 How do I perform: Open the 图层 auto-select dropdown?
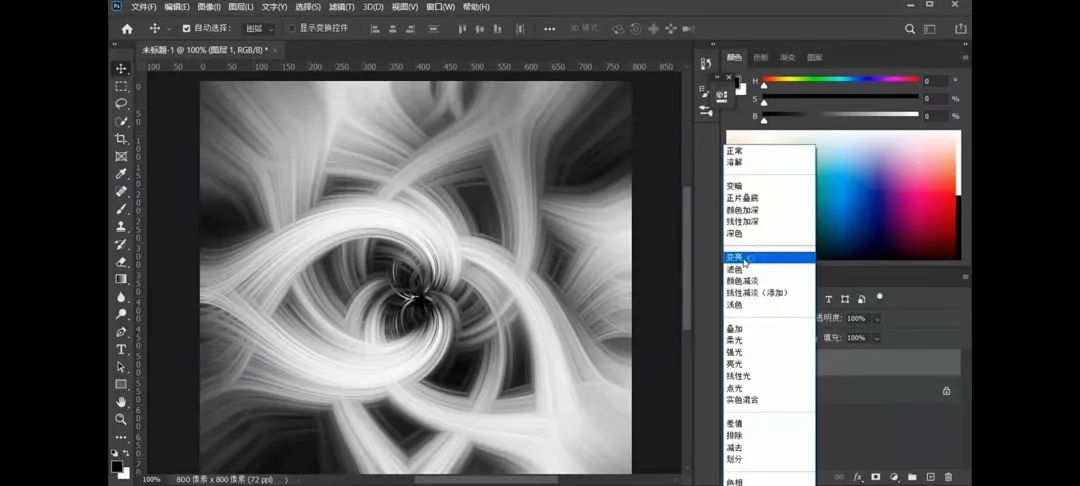[260, 29]
